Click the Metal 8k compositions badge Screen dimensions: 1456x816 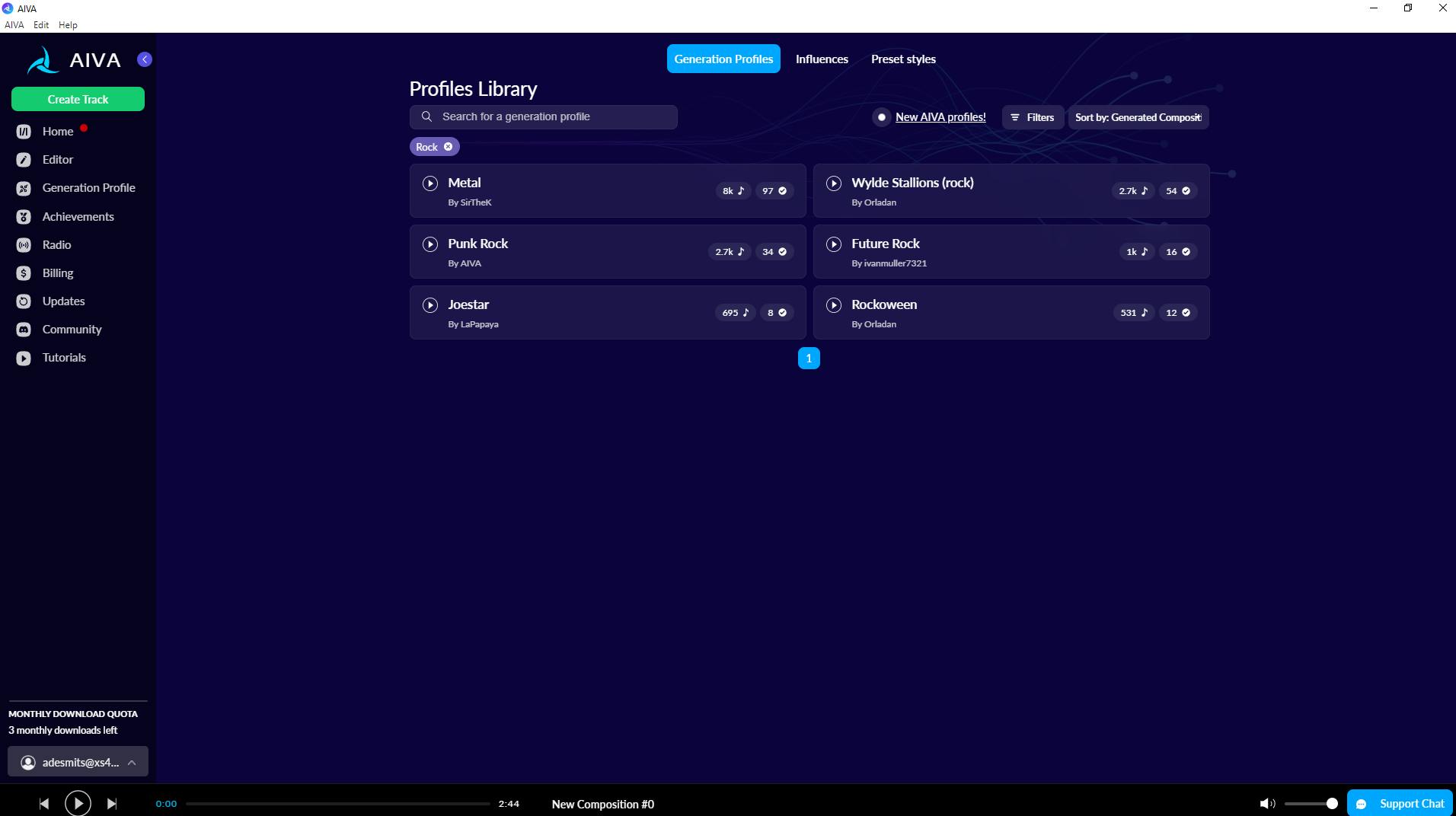pos(733,191)
